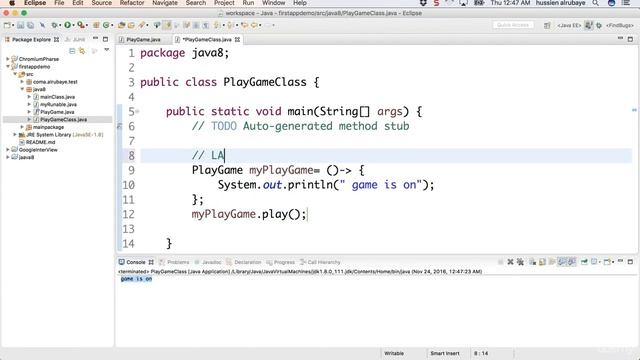Remove launch using console X icon
The image size is (640, 360).
[510, 262]
